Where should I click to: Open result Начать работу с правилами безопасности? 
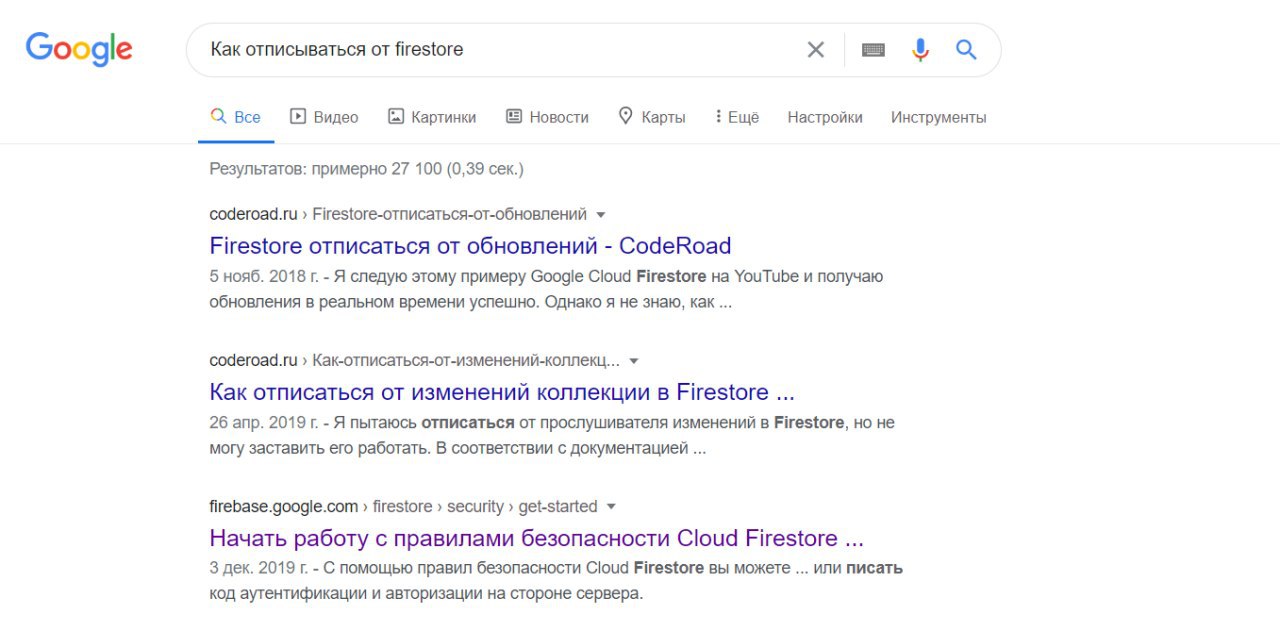(x=536, y=538)
